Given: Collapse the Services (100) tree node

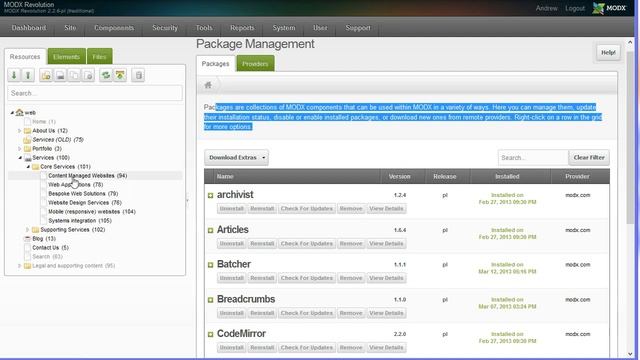Looking at the screenshot, I should point(20,158).
